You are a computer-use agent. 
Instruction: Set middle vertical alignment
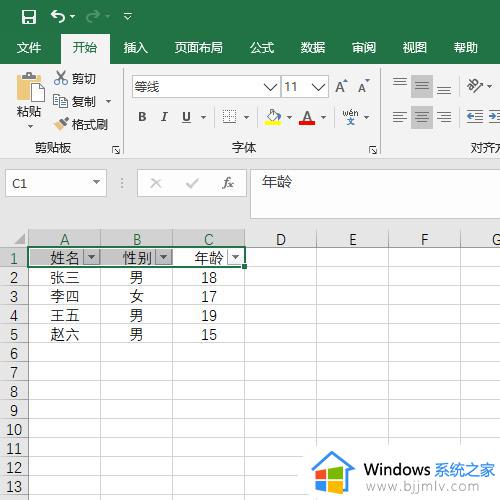(x=422, y=86)
